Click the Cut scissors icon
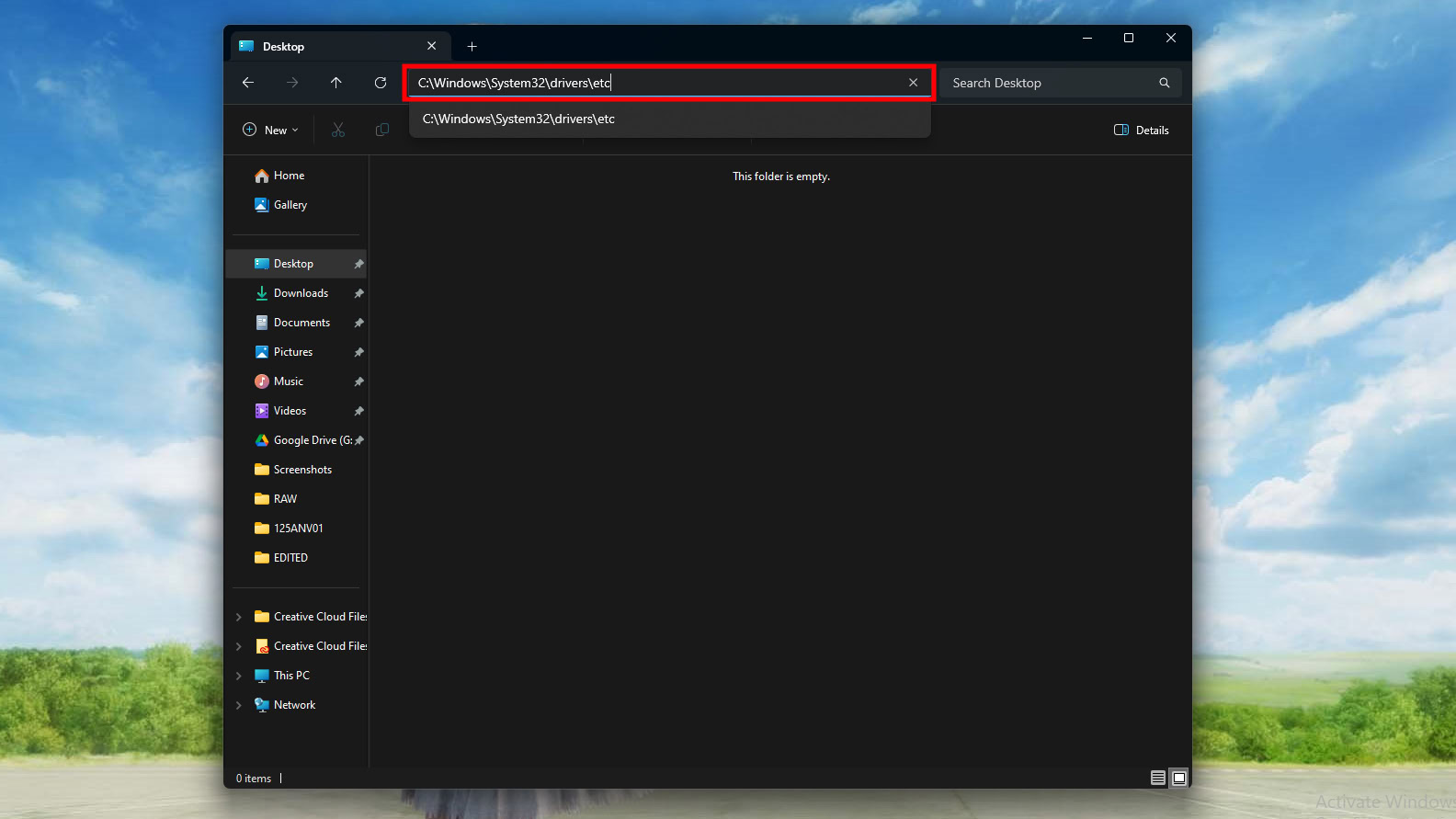The width and height of the screenshot is (1456, 819). click(x=338, y=130)
